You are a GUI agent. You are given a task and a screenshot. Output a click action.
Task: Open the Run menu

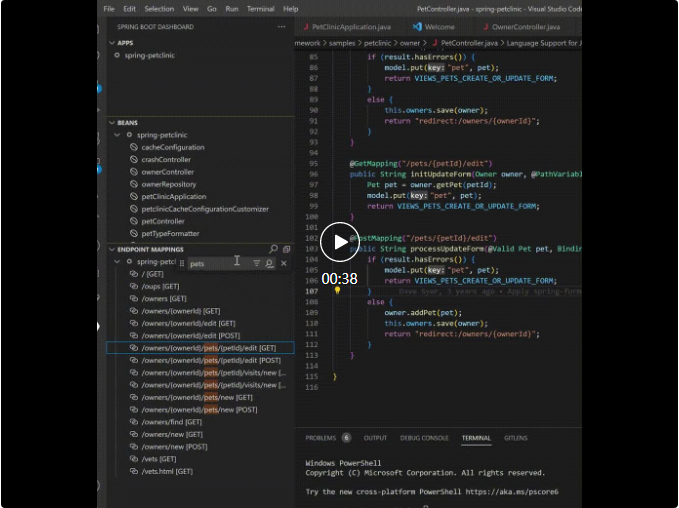point(232,9)
